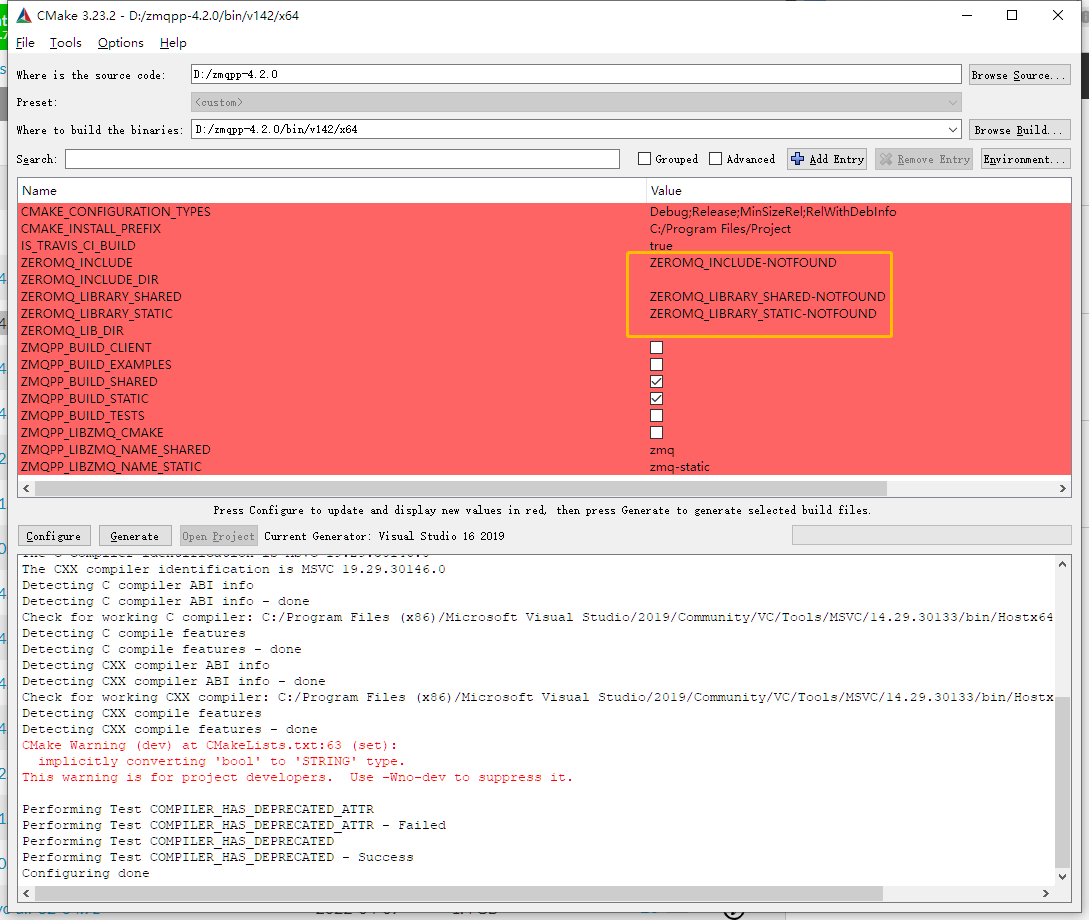Focus the Search input field
The width and height of the screenshot is (1089, 920).
click(x=342, y=159)
